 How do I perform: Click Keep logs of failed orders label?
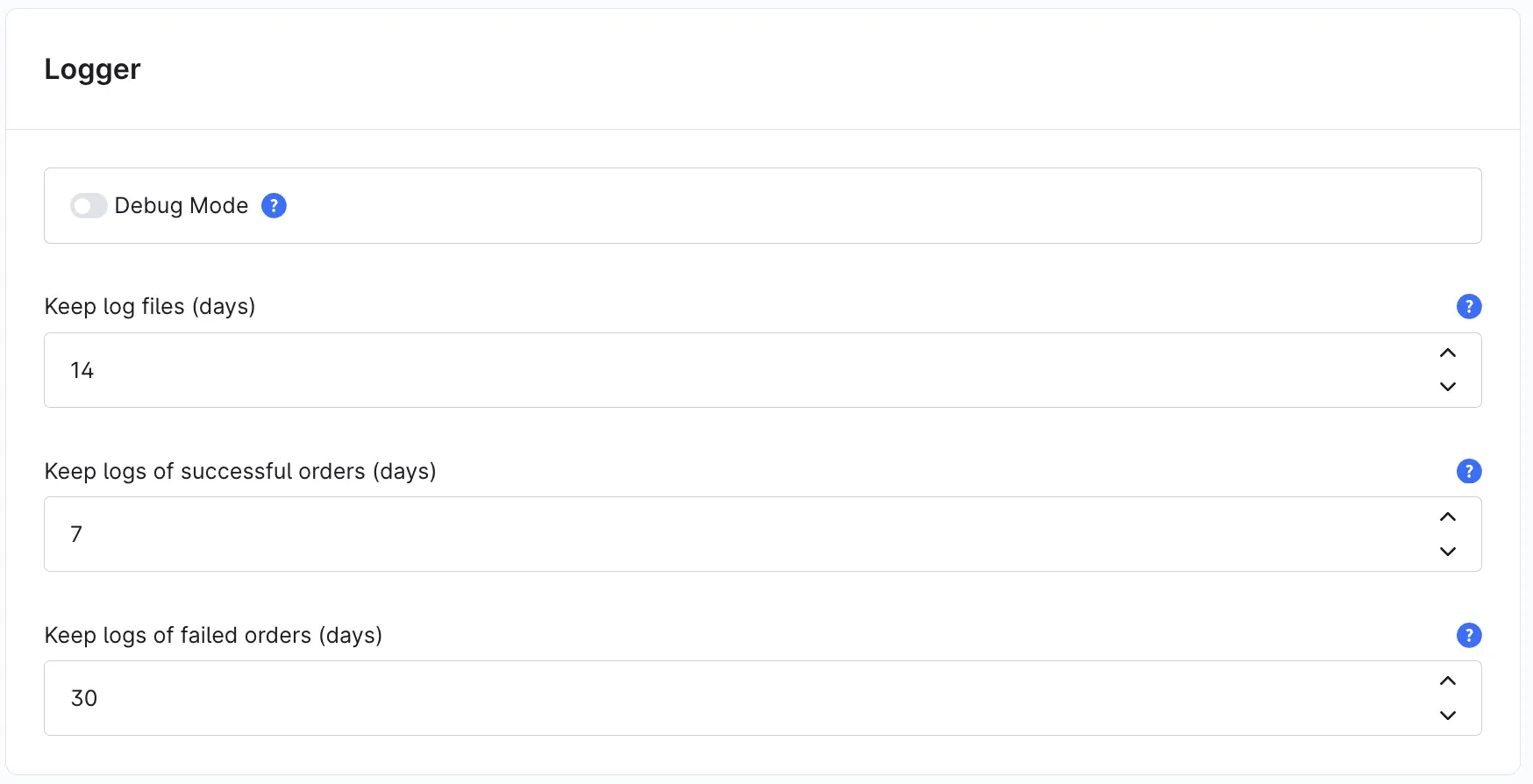213,635
